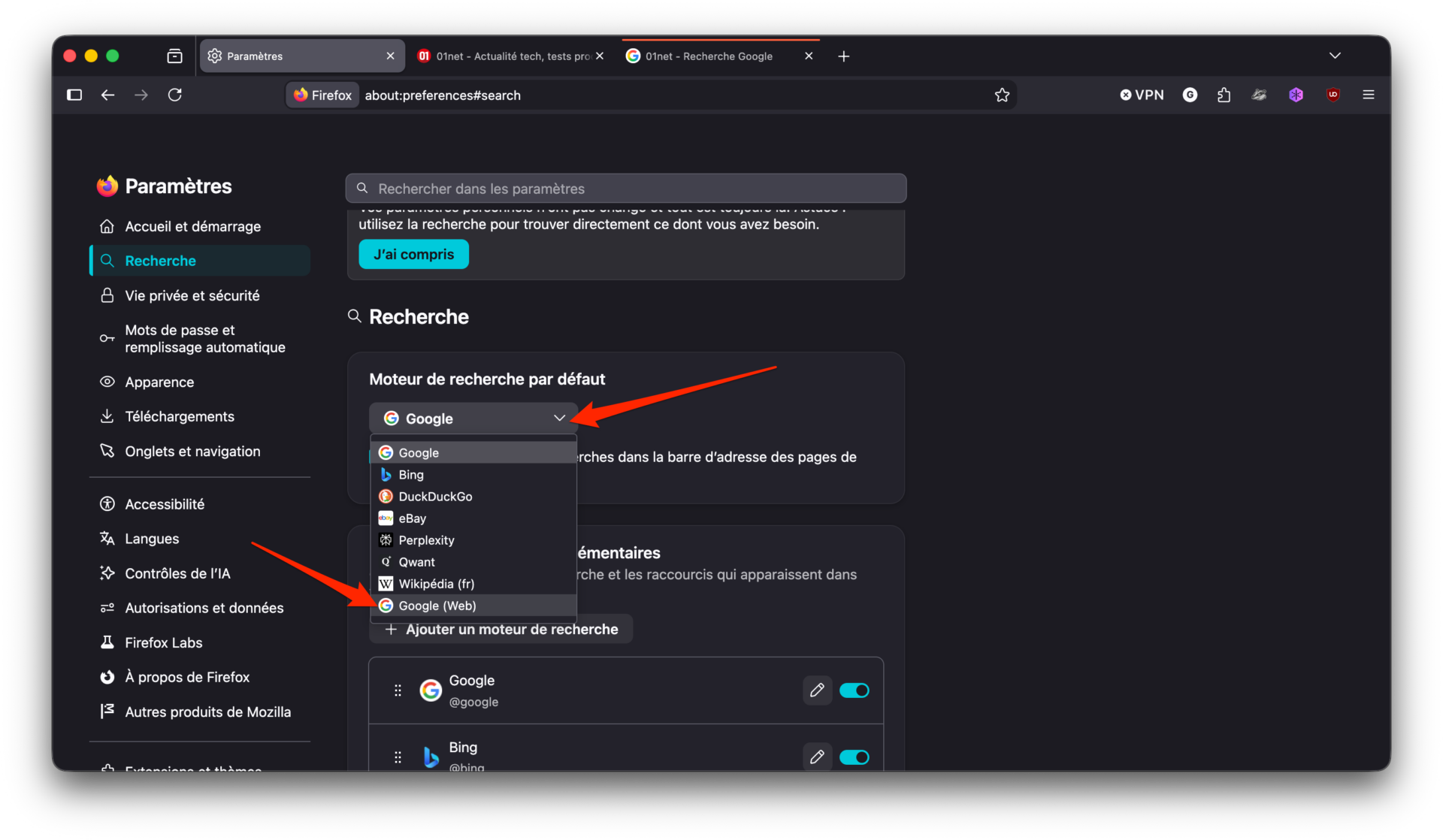The height and width of the screenshot is (840, 1443).
Task: Collapse the default search engine dropdown
Action: point(473,418)
